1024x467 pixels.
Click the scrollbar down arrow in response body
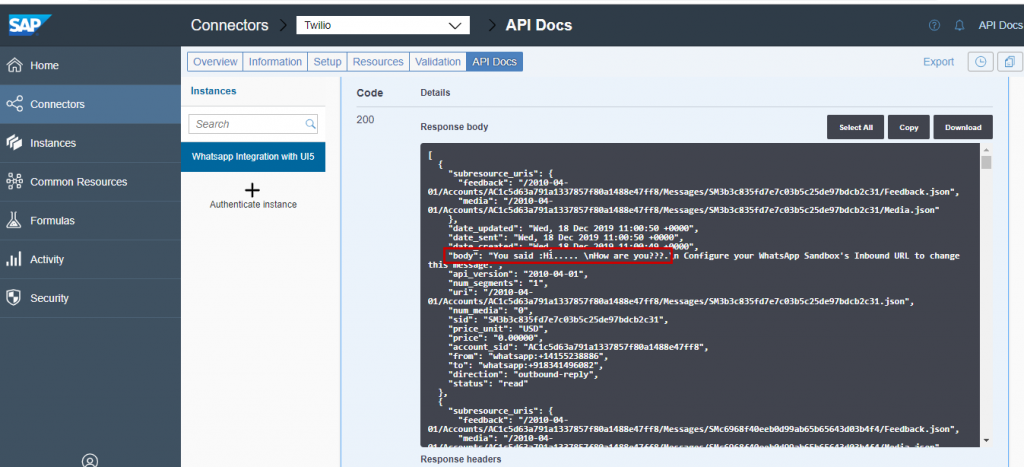pyautogui.click(x=986, y=440)
